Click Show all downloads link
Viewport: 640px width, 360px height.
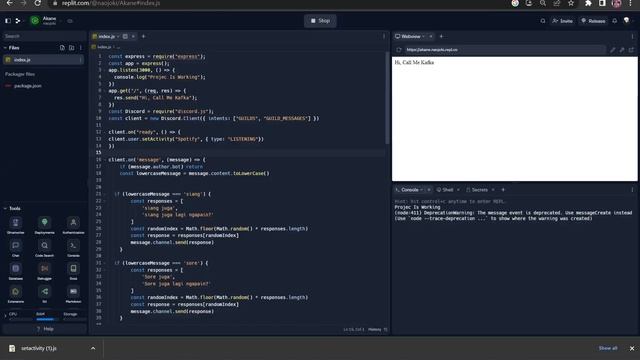click(608, 348)
